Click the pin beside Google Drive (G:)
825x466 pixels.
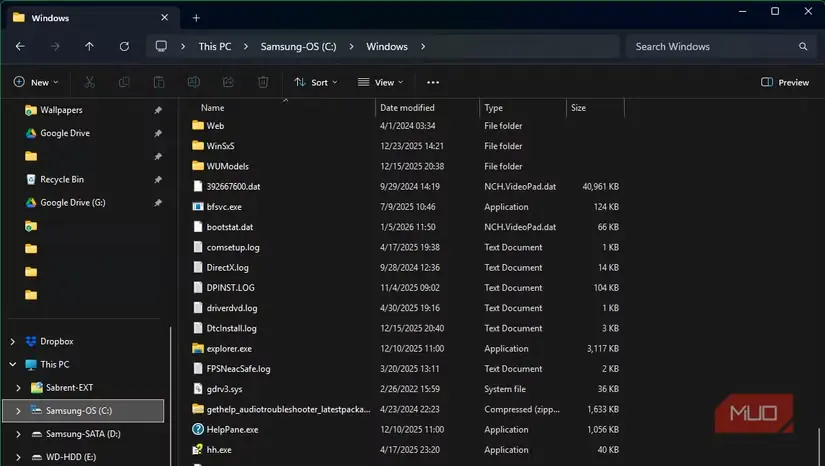click(x=158, y=202)
